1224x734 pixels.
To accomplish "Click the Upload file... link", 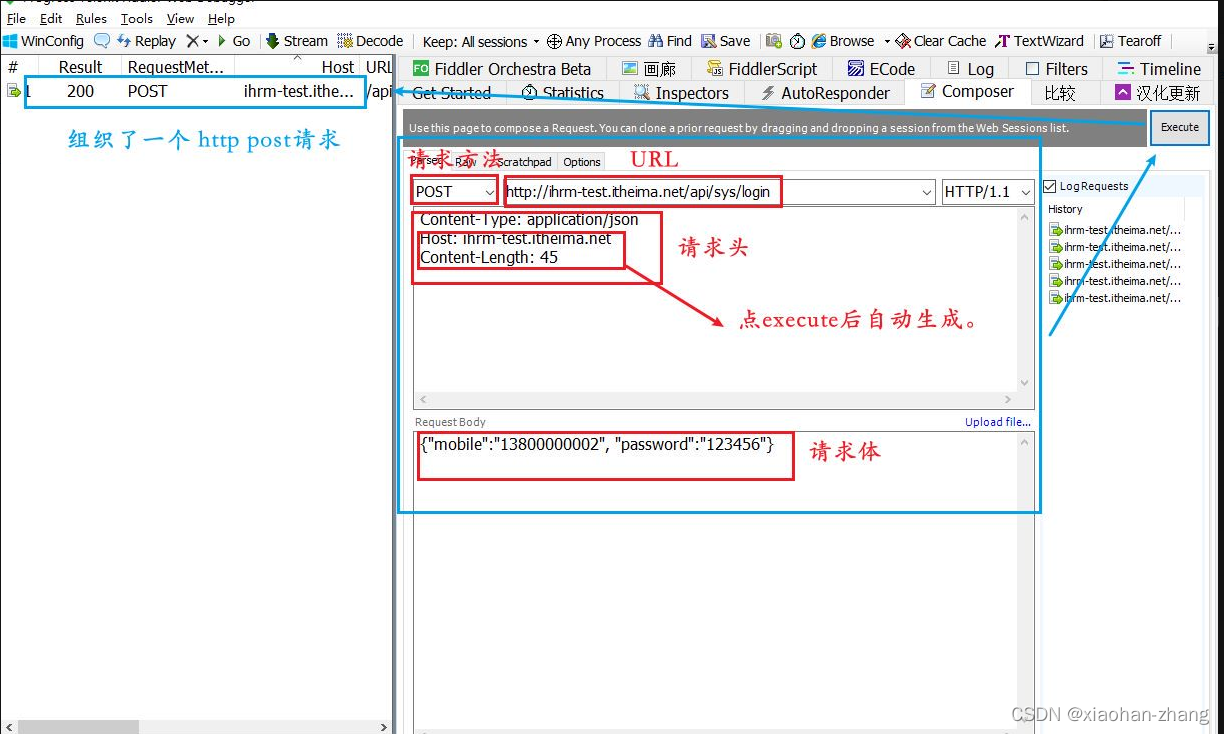I will click(x=998, y=422).
